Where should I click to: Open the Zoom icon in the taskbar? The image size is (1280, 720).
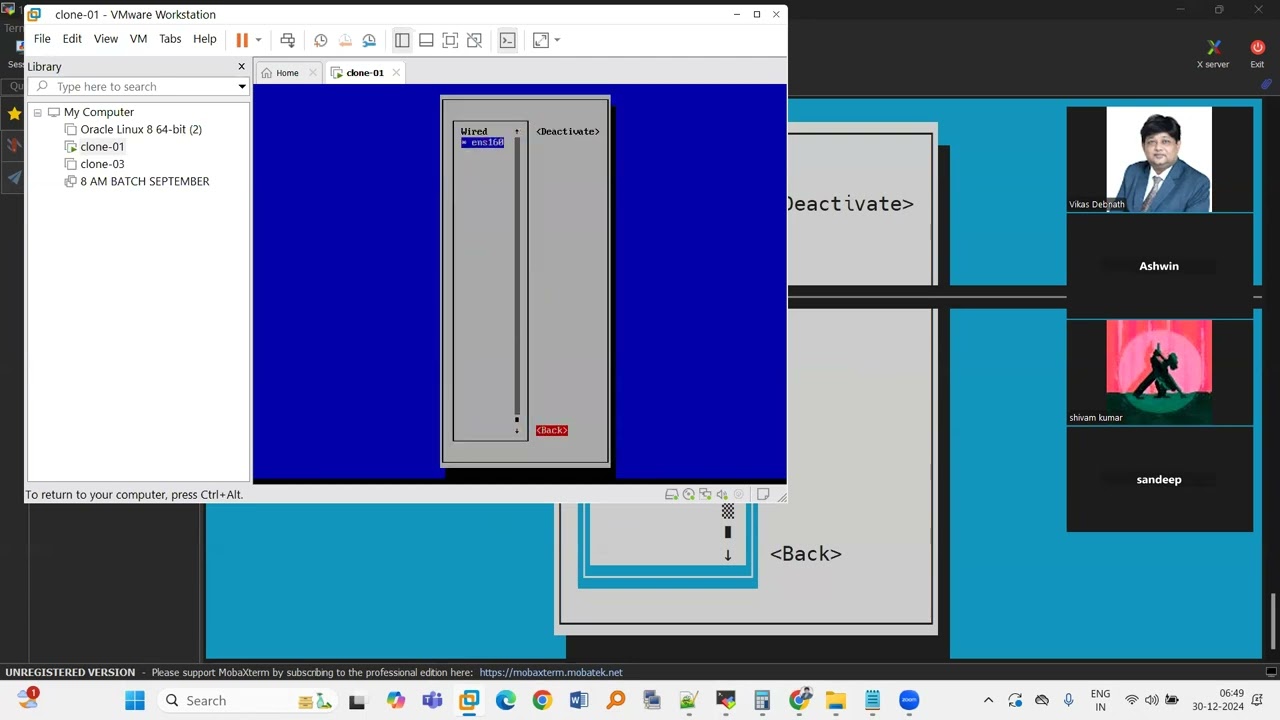pos(909,700)
